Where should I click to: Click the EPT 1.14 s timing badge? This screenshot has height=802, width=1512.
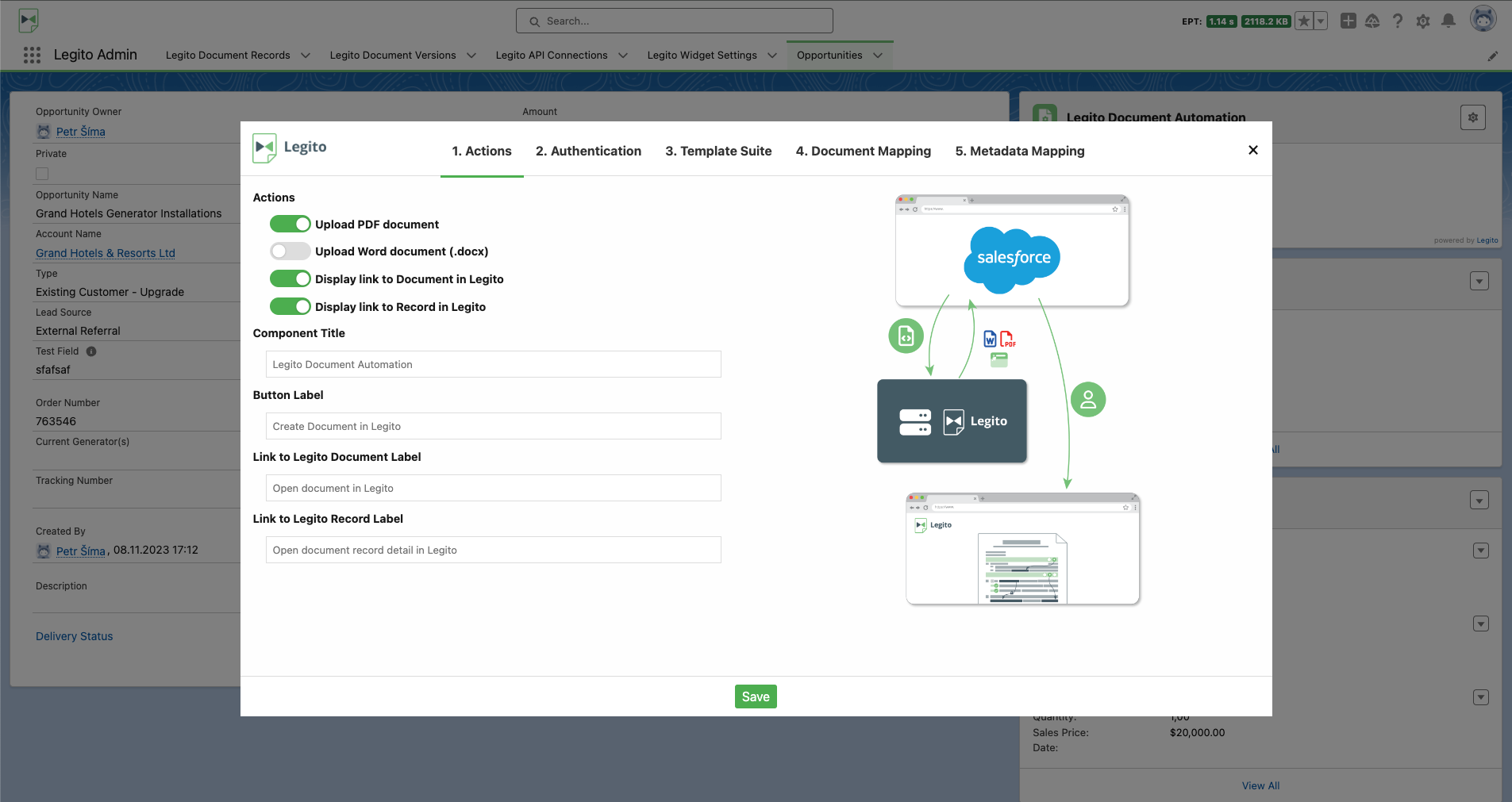coord(1222,21)
